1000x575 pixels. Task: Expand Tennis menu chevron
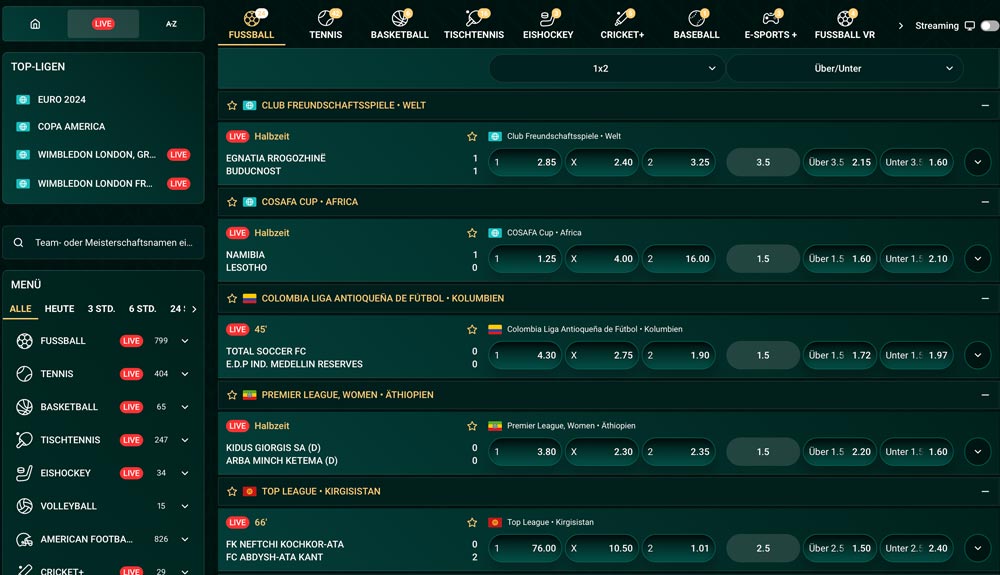pyautogui.click(x=185, y=374)
